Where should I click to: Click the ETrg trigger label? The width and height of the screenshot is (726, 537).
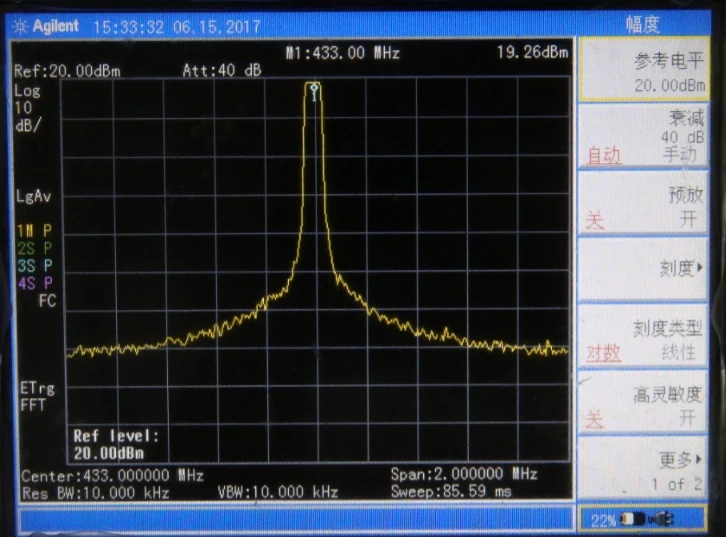tap(37, 388)
